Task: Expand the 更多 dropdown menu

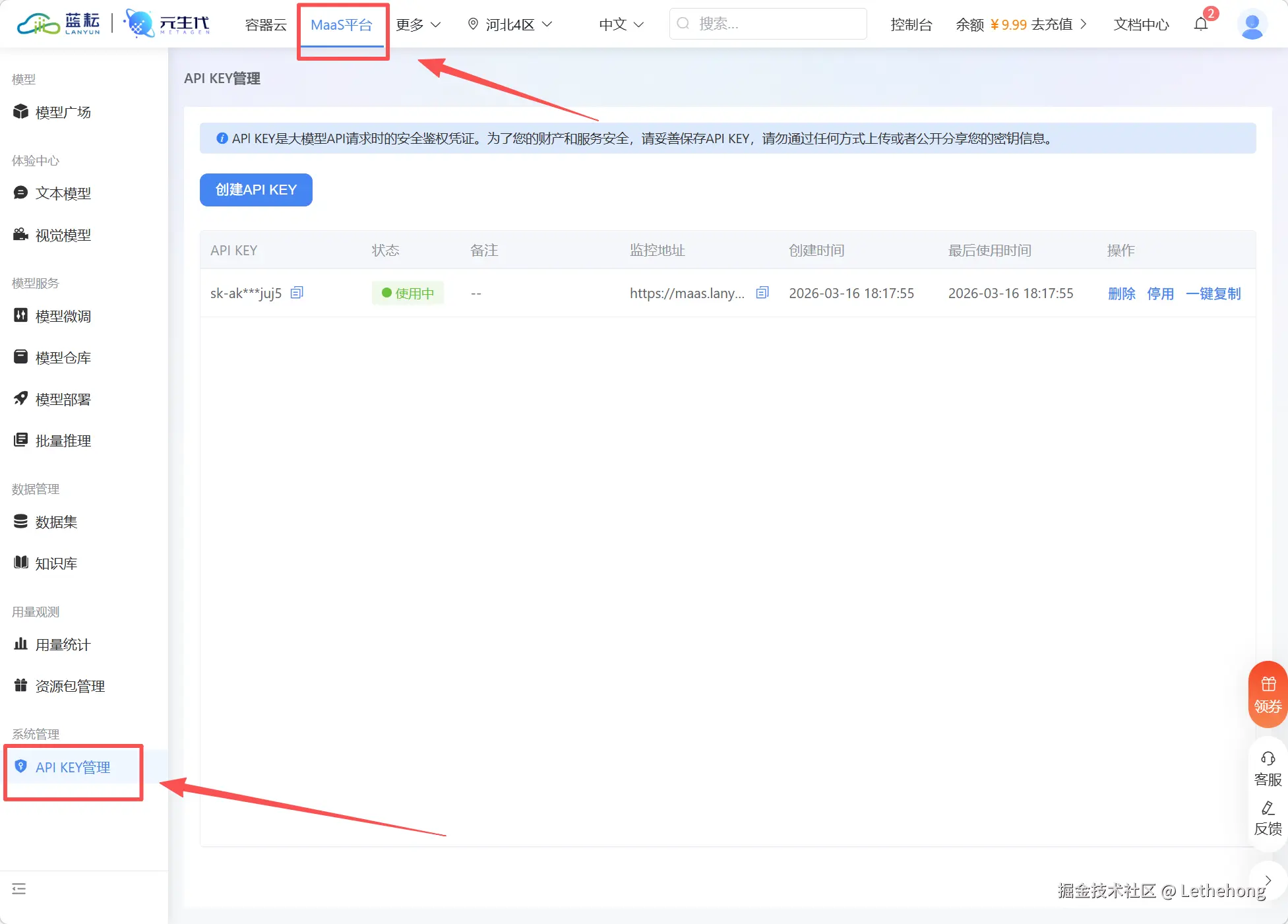Action: 417,25
